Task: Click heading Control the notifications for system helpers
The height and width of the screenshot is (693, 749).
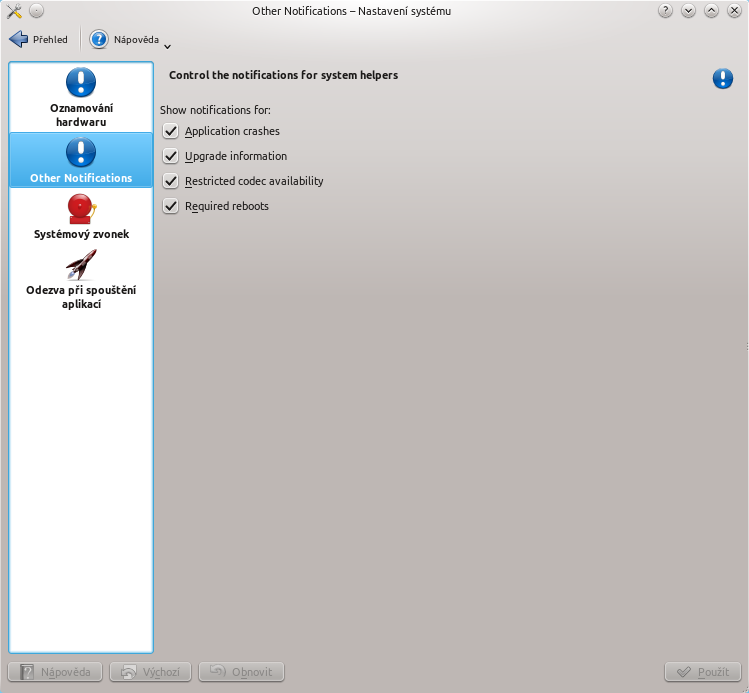Action: coord(284,75)
